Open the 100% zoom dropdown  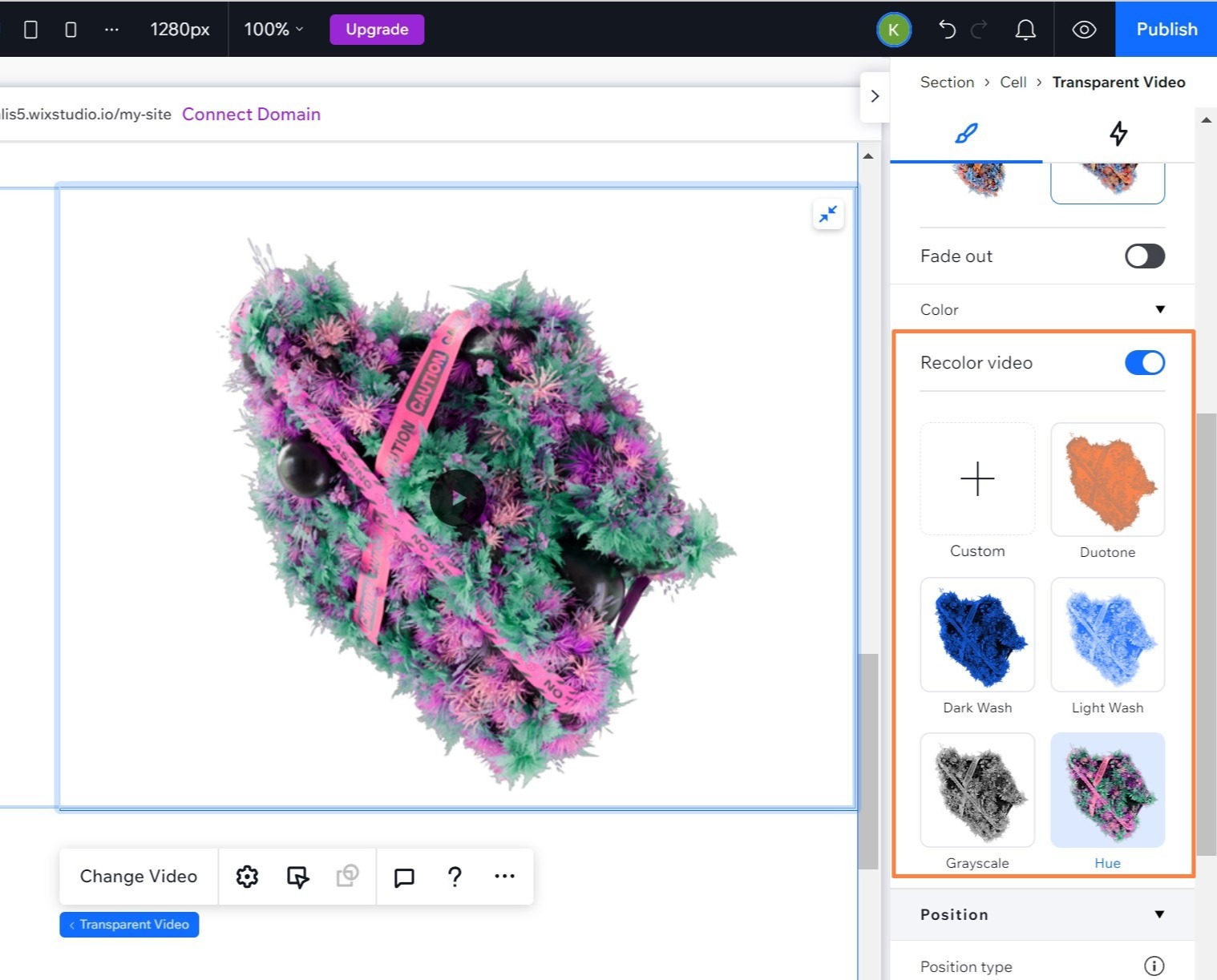click(273, 29)
